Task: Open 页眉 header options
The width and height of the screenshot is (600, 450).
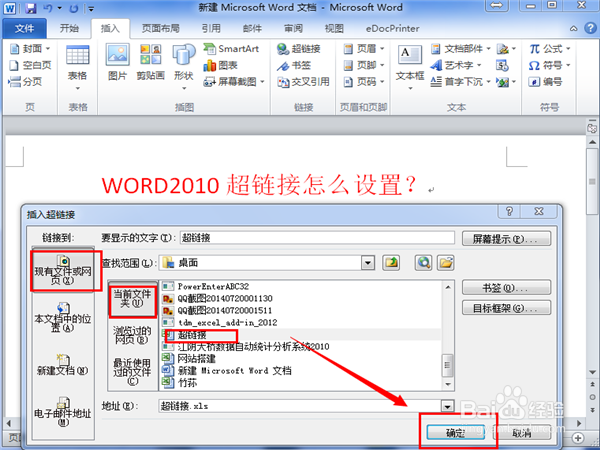Action: tap(364, 49)
